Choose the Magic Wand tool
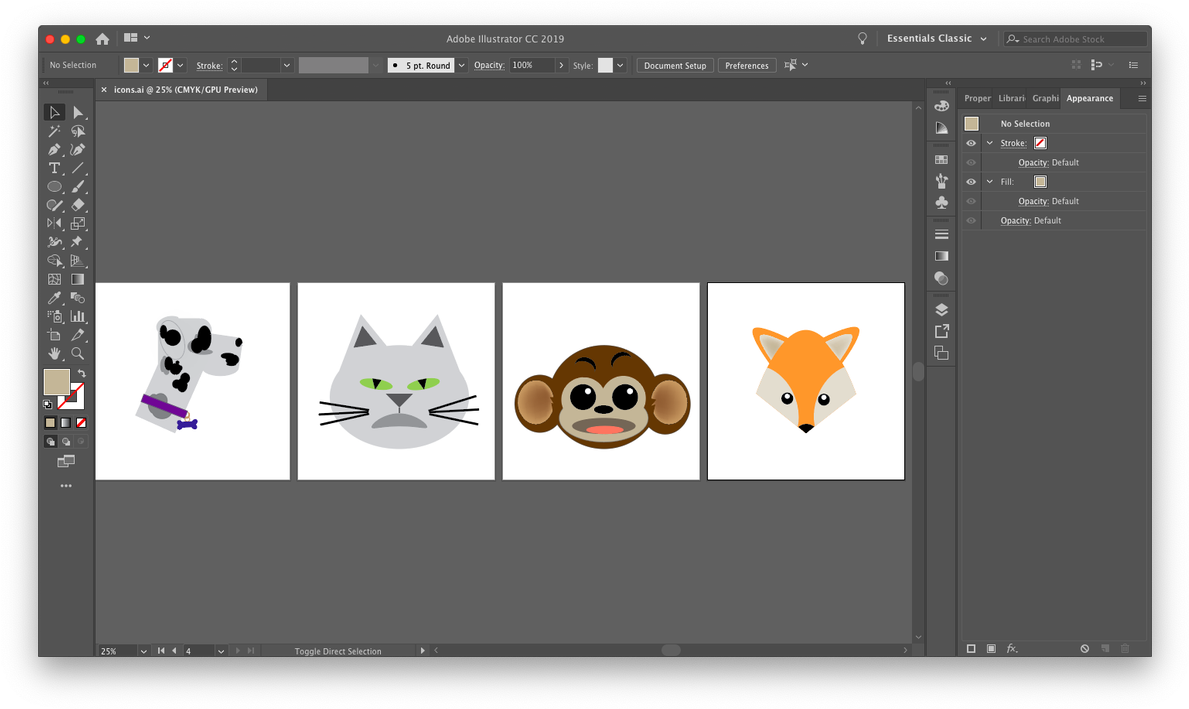This screenshot has height=709, width=1189. click(54, 131)
